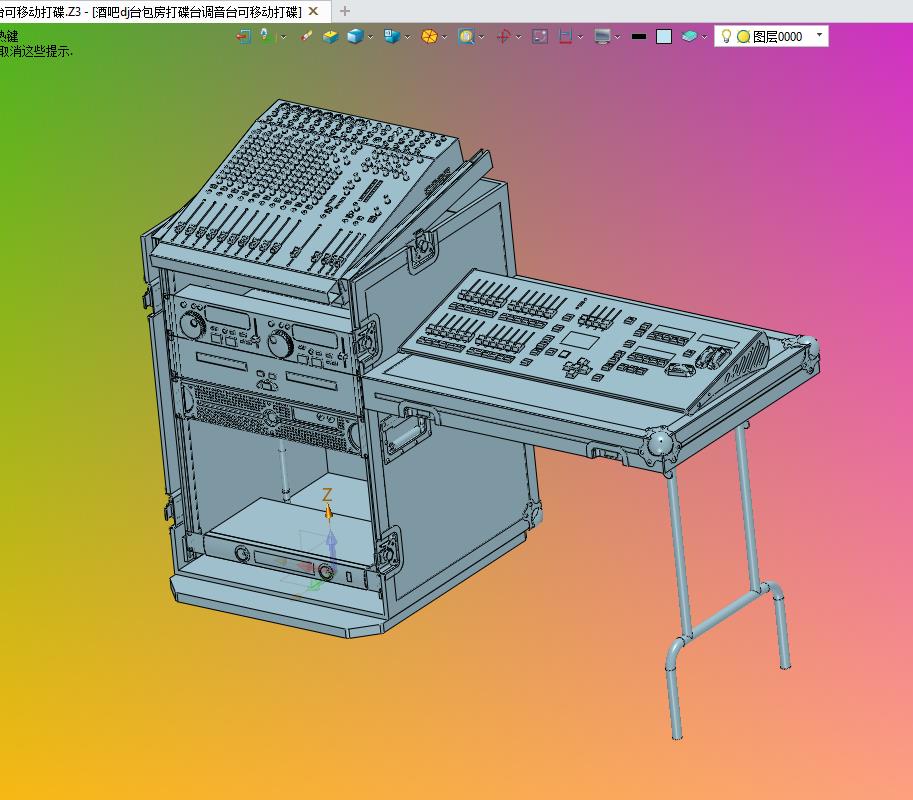Expand dropdown arrow beside blue cube icon
This screenshot has height=800, width=913.
371,37
